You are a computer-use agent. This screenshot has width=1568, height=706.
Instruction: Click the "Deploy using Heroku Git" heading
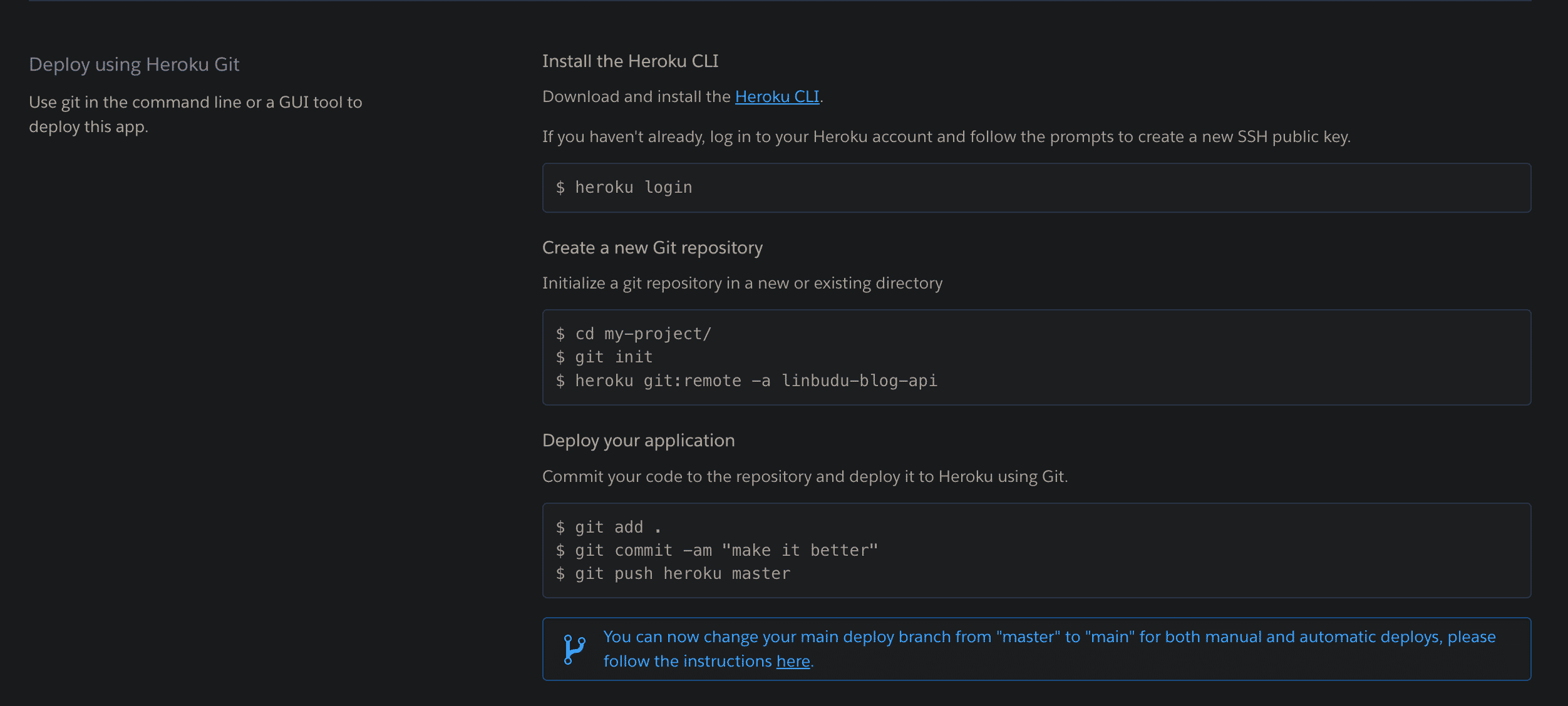tap(134, 64)
